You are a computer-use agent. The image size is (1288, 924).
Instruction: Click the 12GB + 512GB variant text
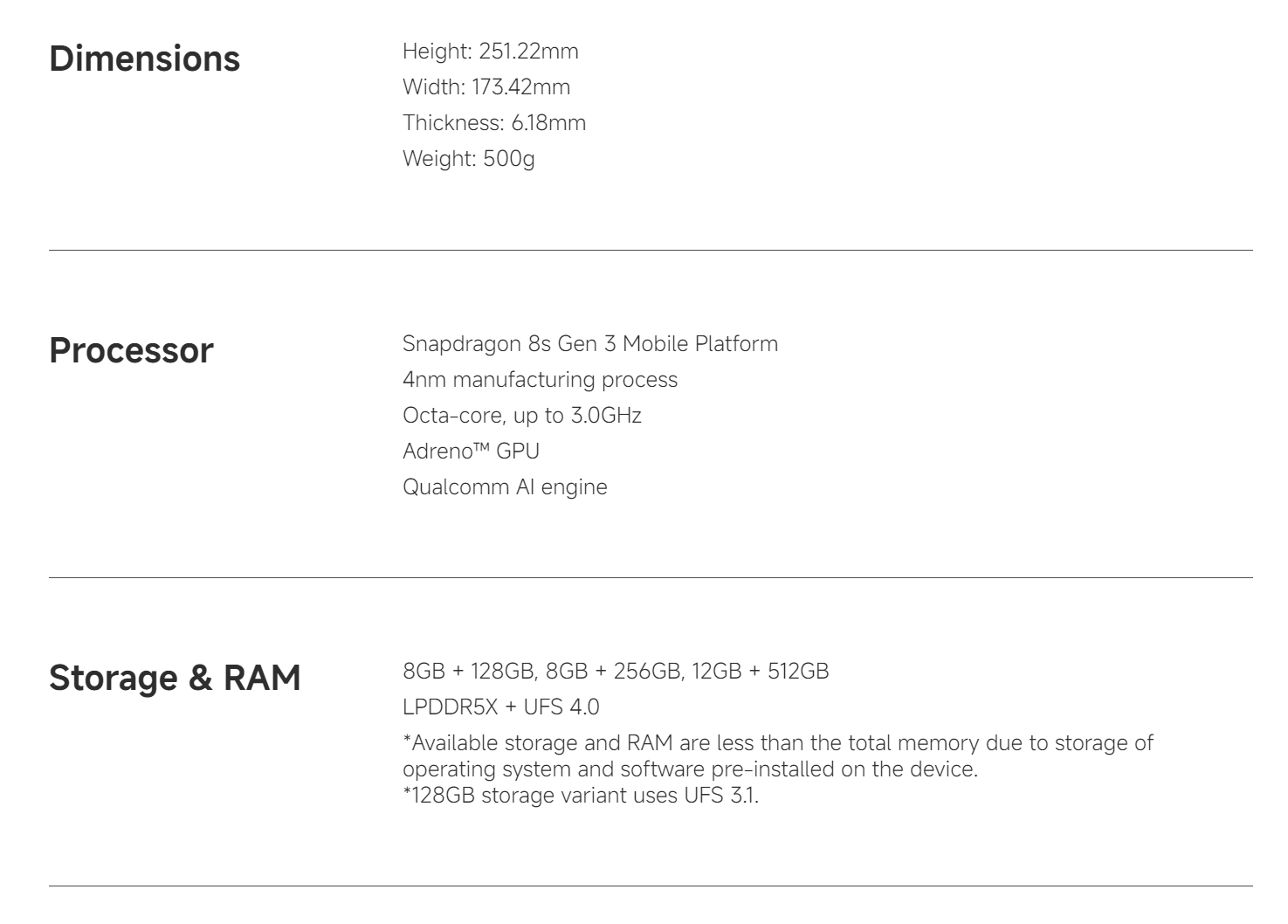[760, 672]
